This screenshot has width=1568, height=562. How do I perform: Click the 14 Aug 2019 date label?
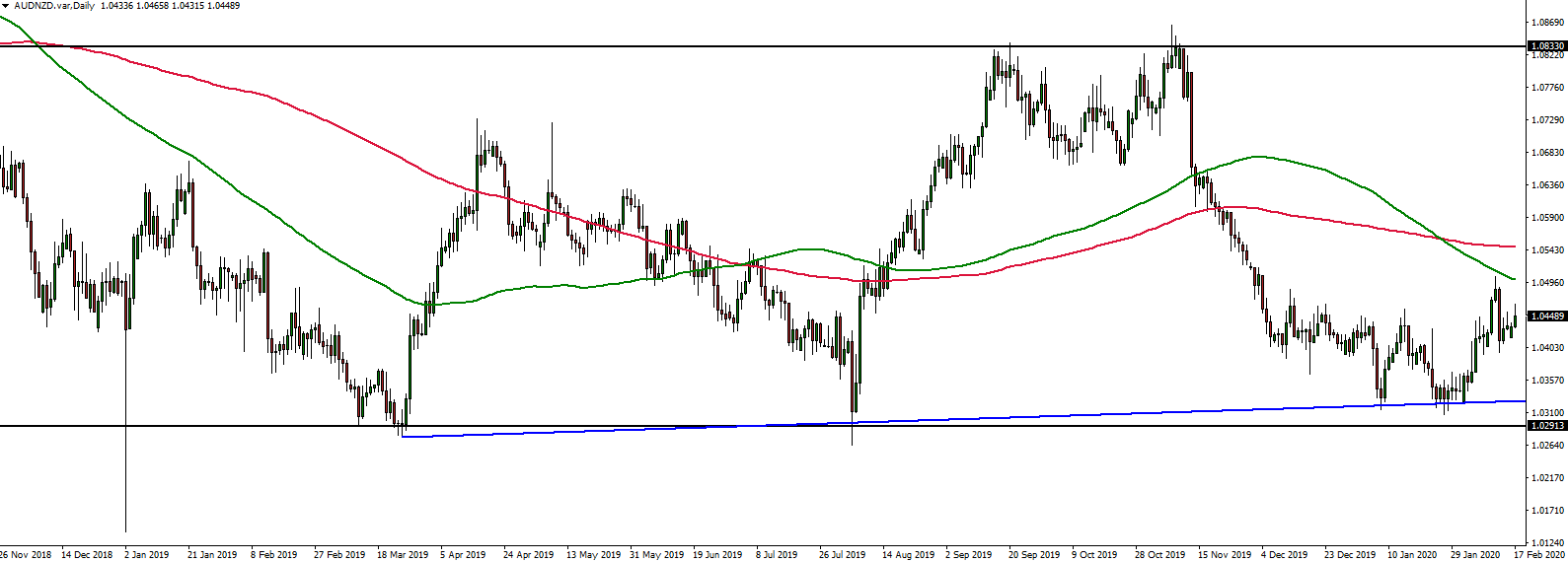908,555
